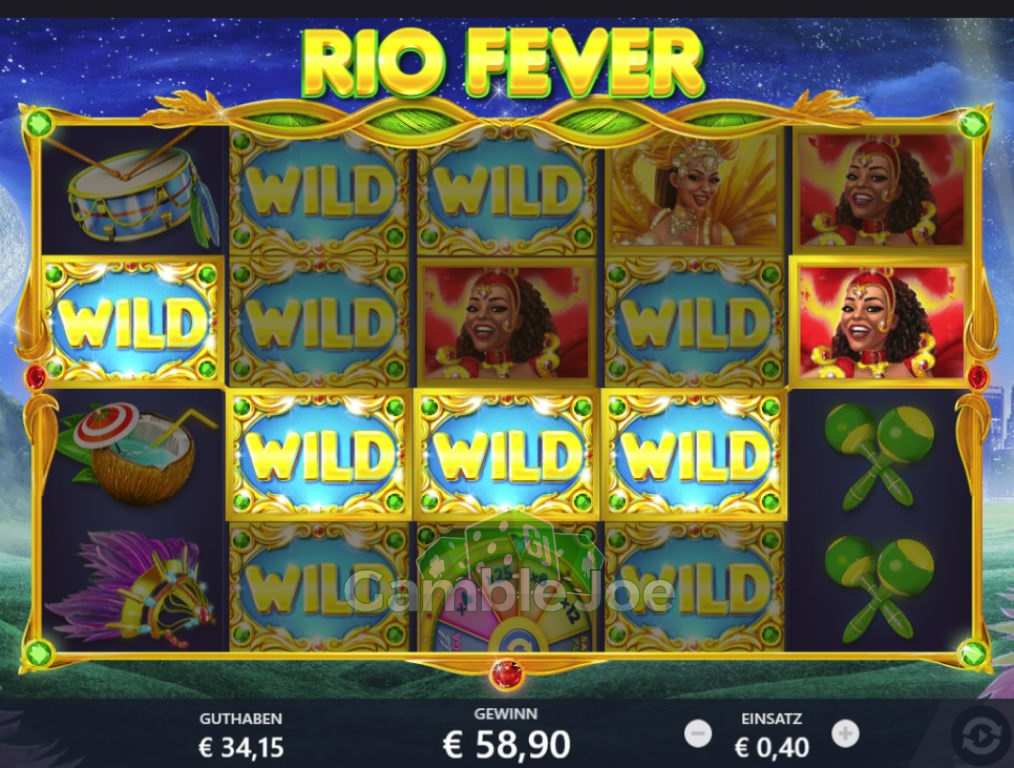Click the bonus wheel symbol on middle reel

506,586
